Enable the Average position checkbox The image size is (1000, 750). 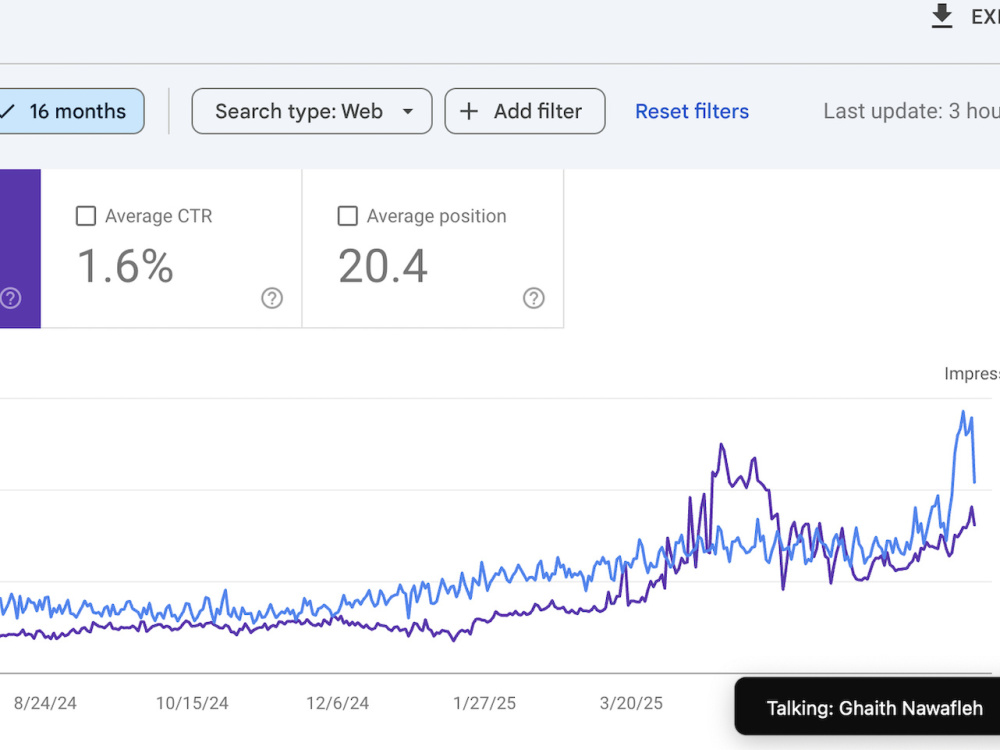[x=348, y=216]
